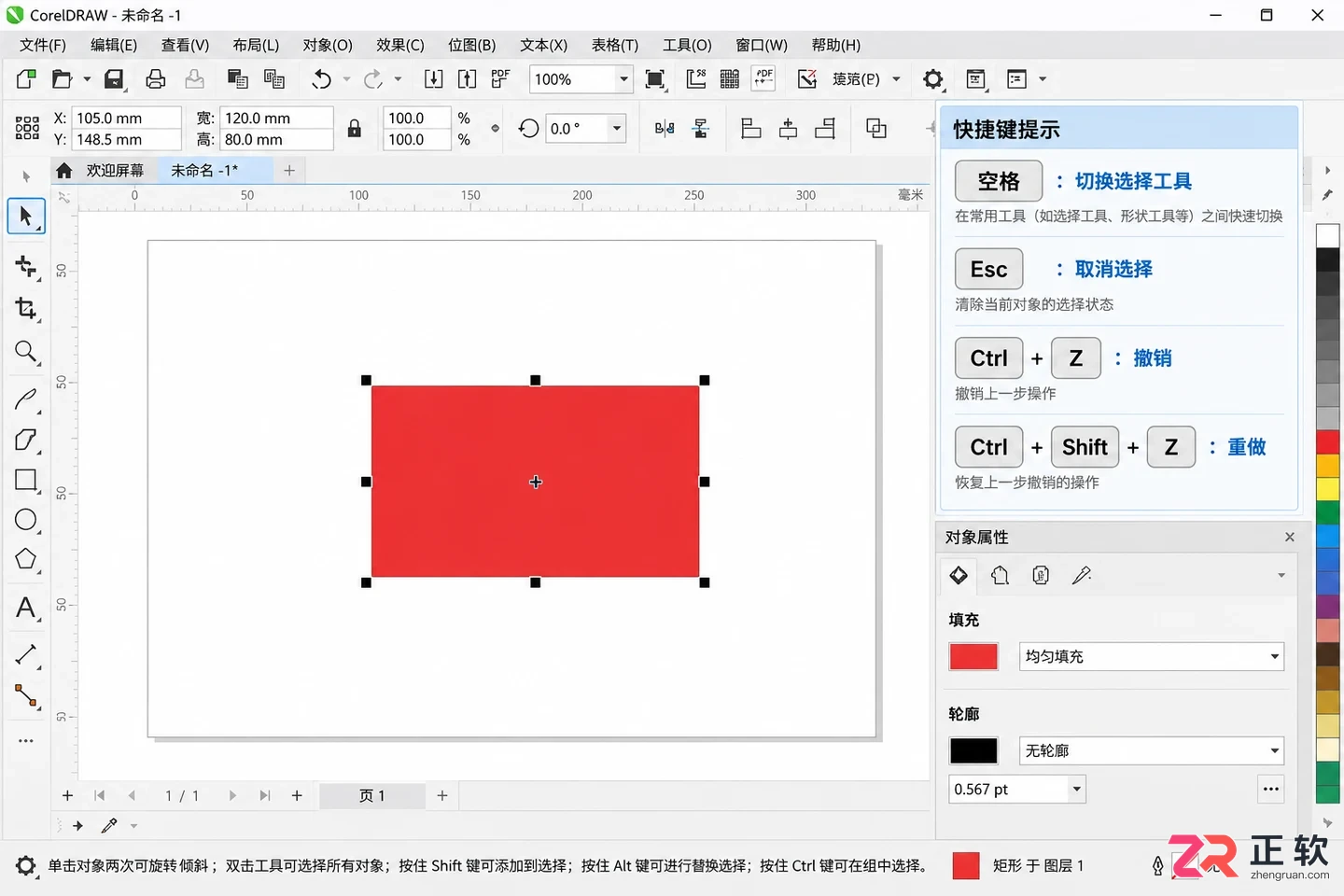Mirror the object horizontally
Viewport: 1344px width, 896px height.
point(665,129)
